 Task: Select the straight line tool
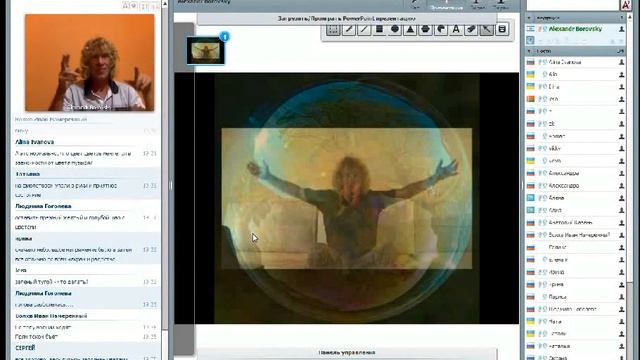click(x=364, y=29)
